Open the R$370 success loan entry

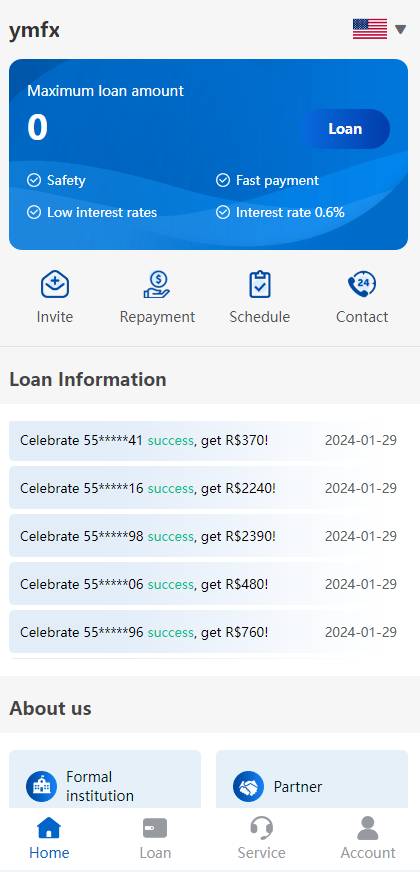[x=208, y=440]
